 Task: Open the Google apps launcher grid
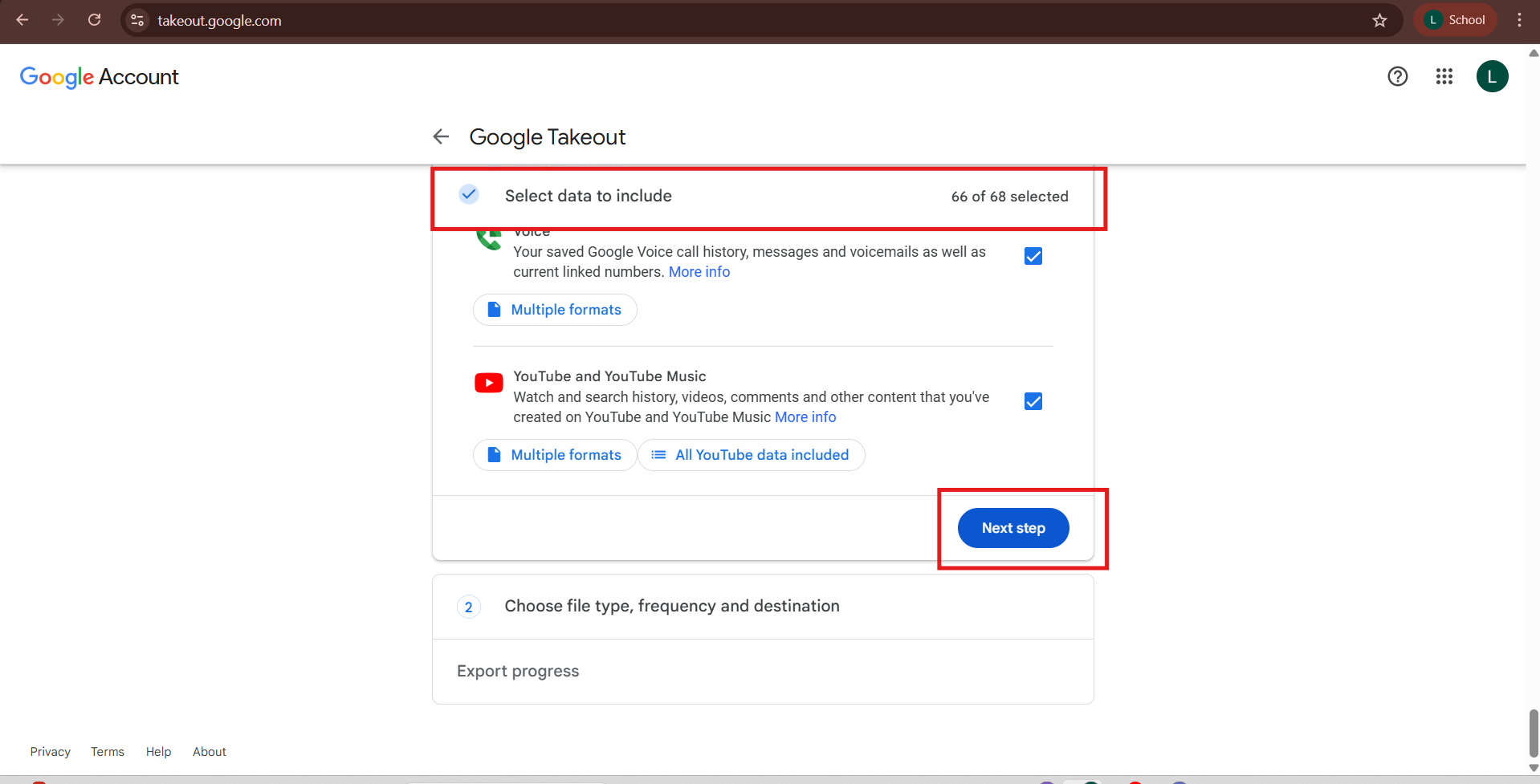(x=1444, y=76)
